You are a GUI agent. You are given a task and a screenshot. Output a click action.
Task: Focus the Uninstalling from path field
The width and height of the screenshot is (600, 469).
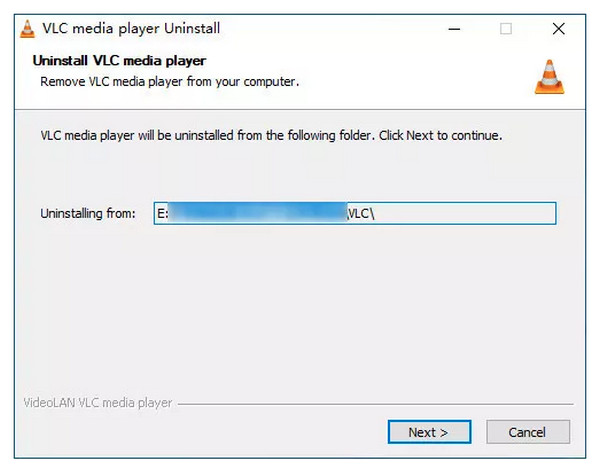click(x=355, y=213)
